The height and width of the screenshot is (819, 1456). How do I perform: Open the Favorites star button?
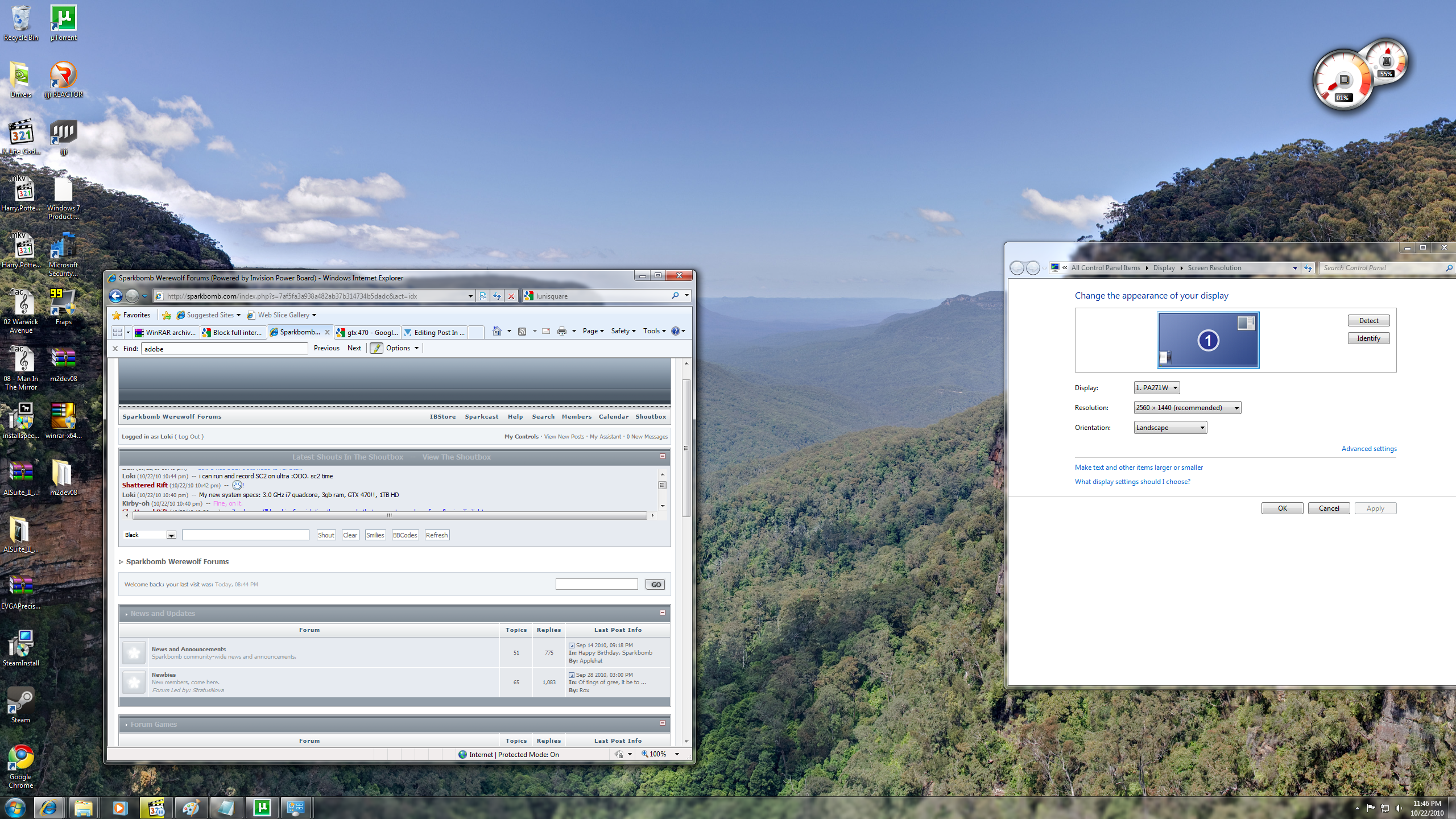[131, 315]
